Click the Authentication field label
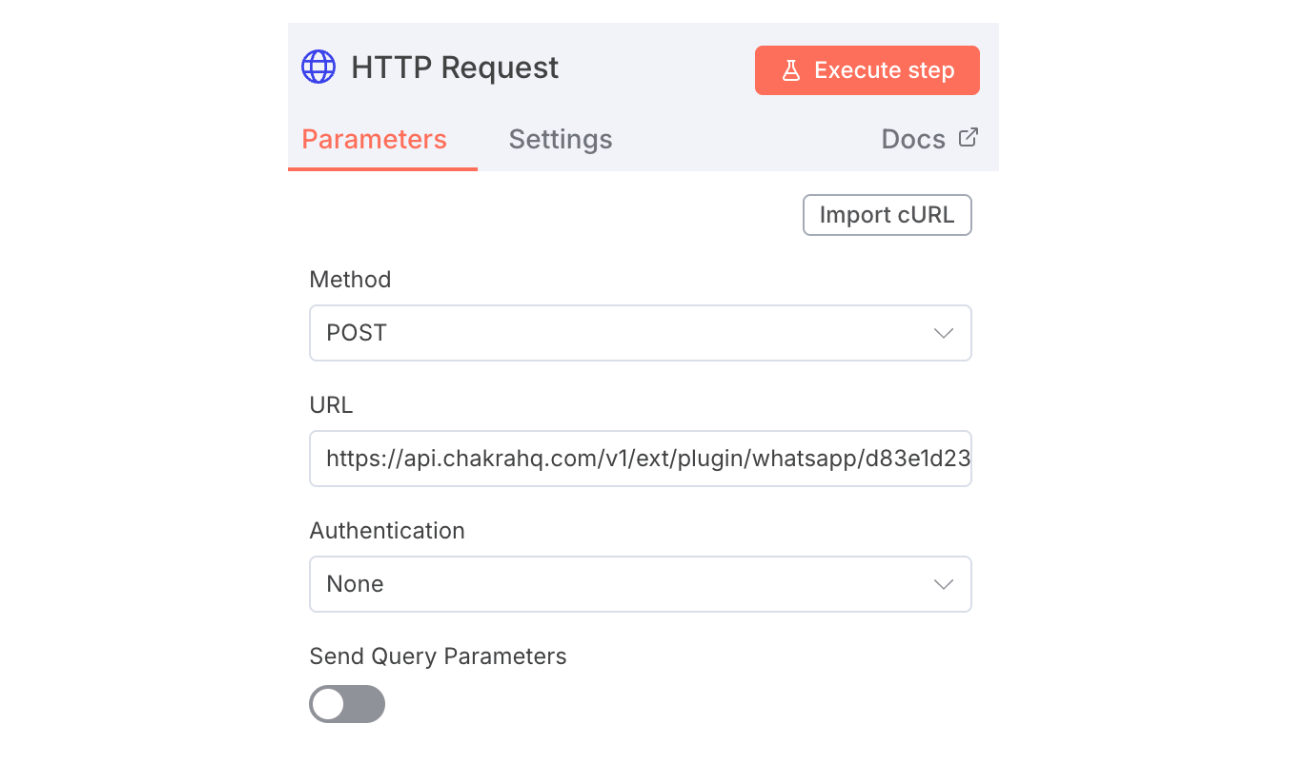The width and height of the screenshot is (1292, 758). coord(387,531)
